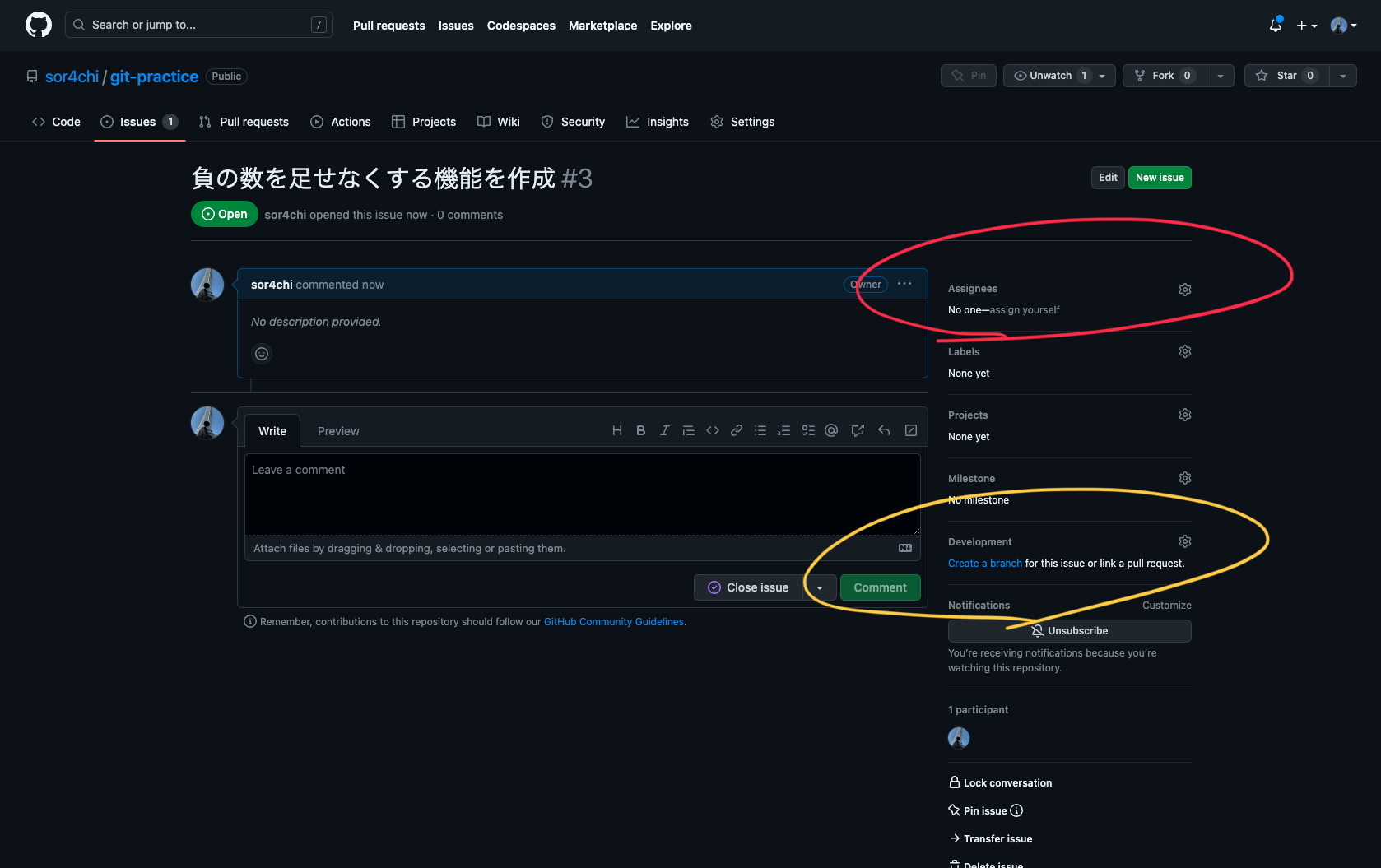Toggle Pin issue in the sidebar
Viewport: 1381px width, 868px height.
point(985,811)
